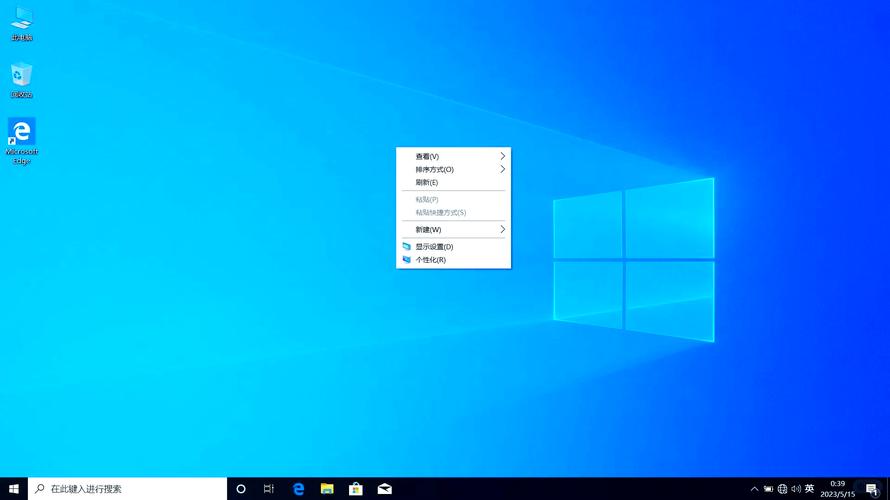The width and height of the screenshot is (890, 500).
Task: Open File Explorer from the taskbar
Action: [327, 489]
